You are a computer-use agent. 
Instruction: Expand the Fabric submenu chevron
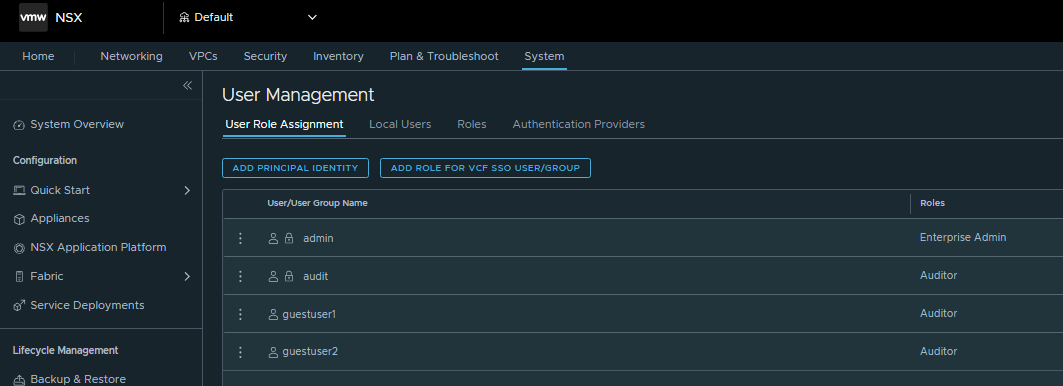tap(188, 277)
